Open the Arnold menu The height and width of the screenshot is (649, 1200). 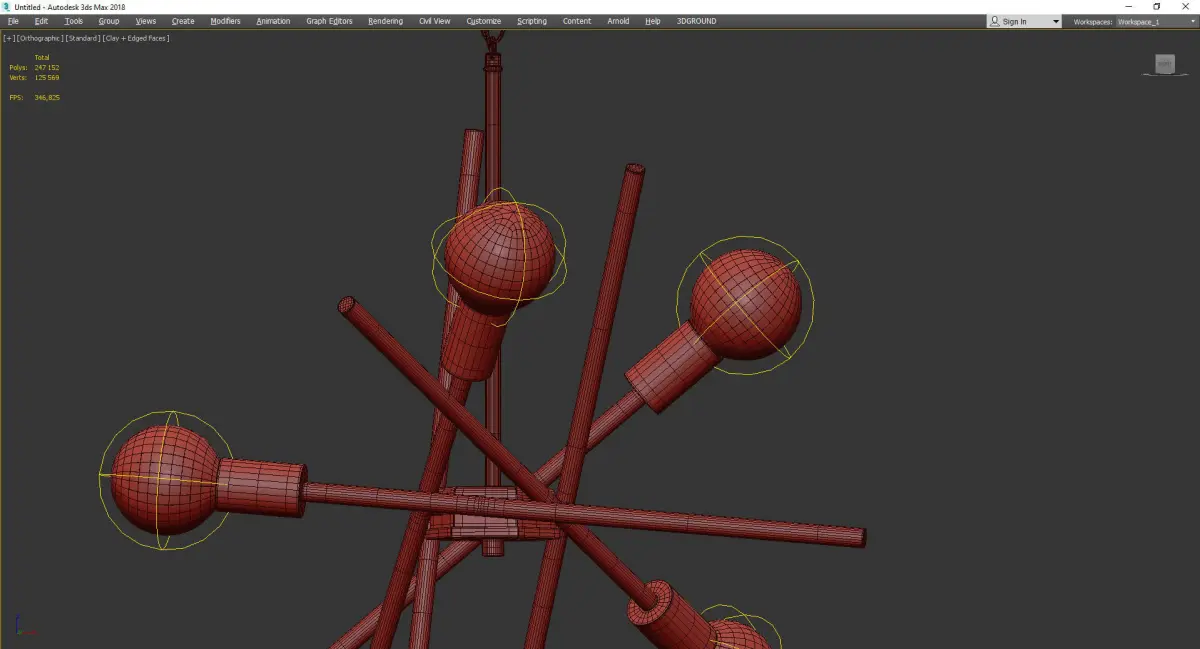click(x=619, y=21)
